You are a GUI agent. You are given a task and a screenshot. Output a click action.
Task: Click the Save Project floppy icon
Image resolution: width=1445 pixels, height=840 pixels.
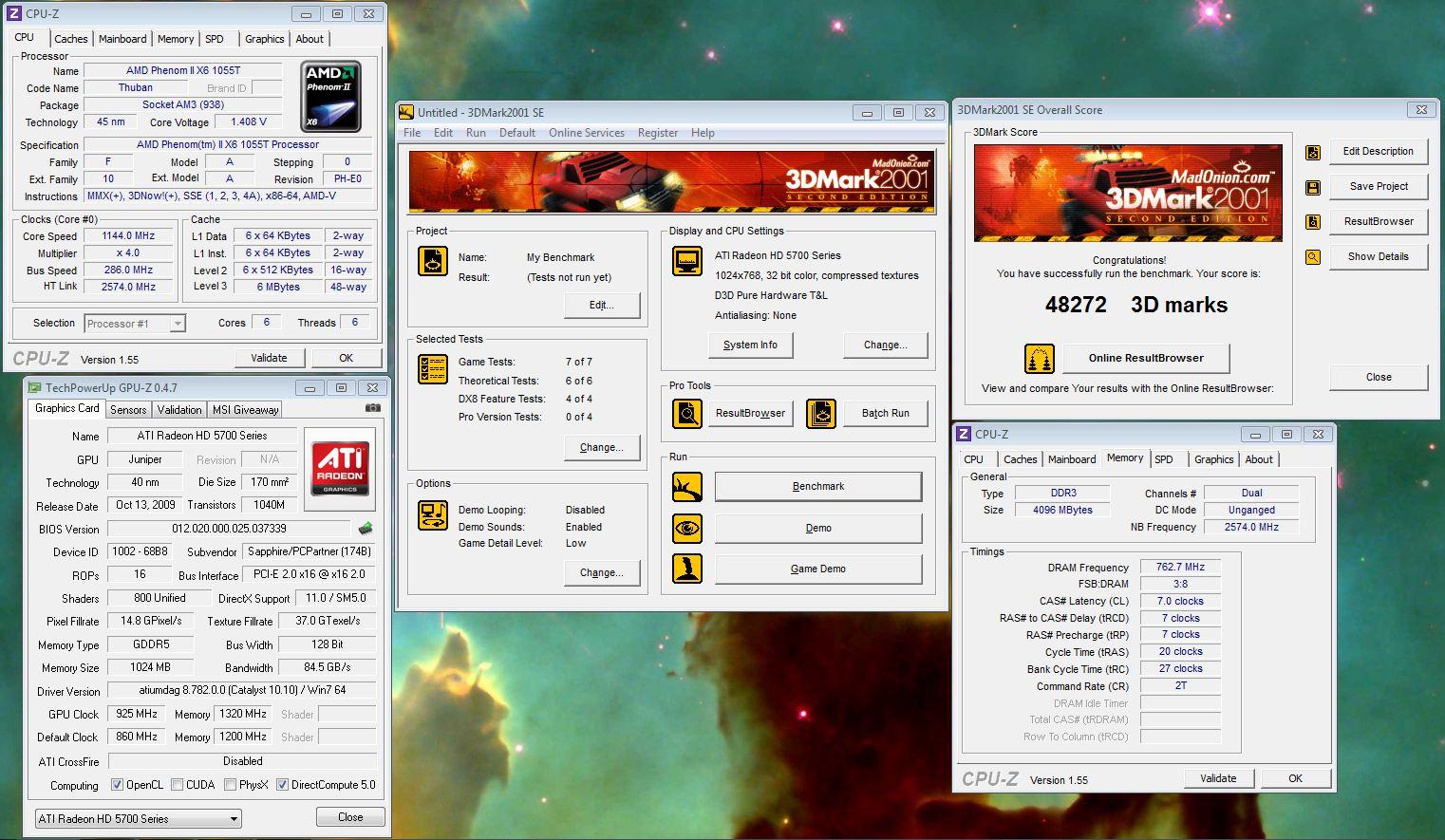coord(1313,187)
